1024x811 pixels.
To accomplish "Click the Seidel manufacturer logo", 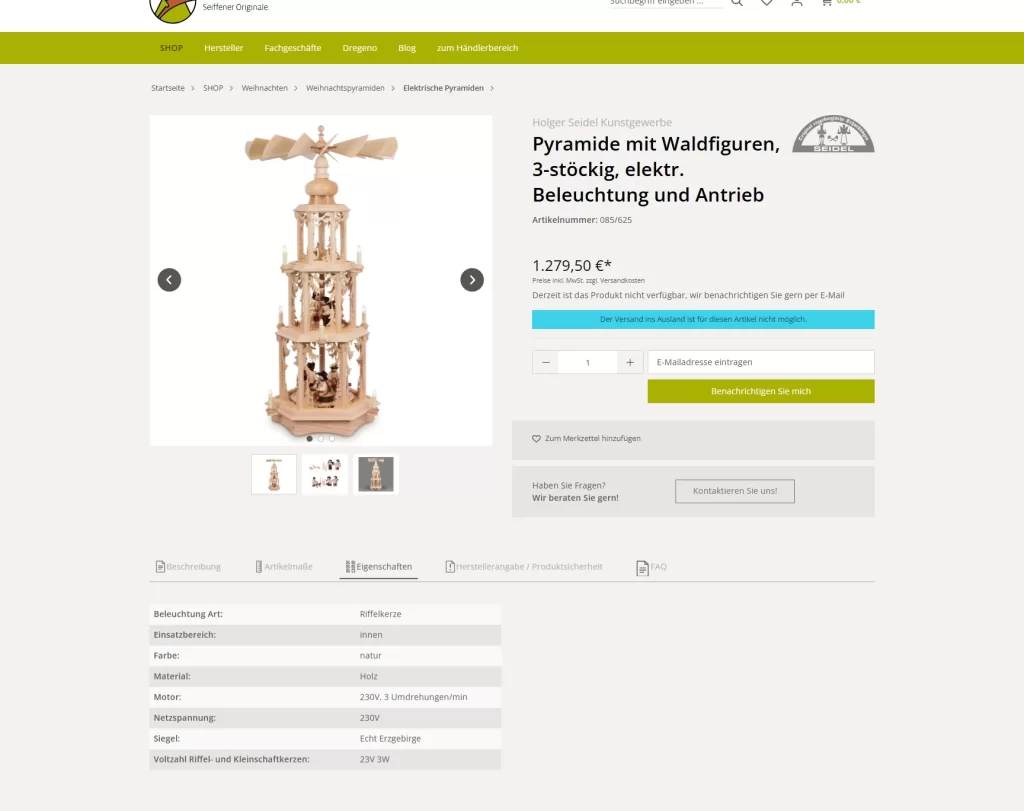I will (833, 134).
